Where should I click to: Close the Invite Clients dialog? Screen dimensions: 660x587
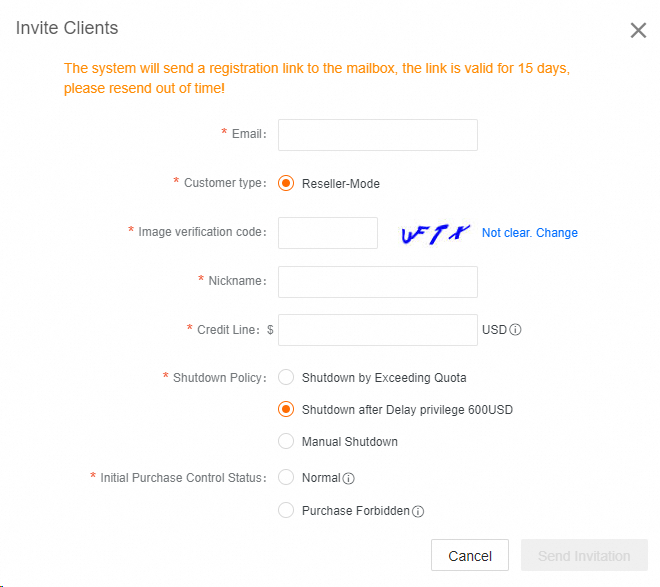click(638, 30)
